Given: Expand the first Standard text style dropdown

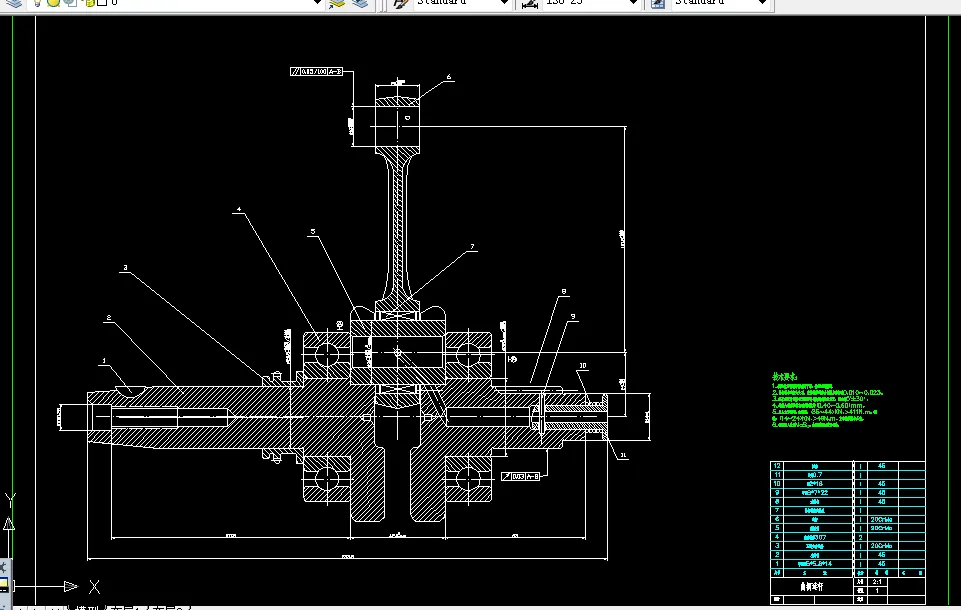Looking at the screenshot, I should (x=504, y=2).
